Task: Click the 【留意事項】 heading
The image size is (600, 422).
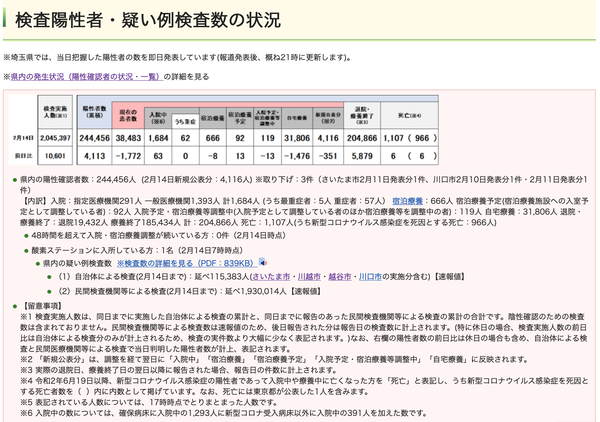Action: [x=41, y=306]
